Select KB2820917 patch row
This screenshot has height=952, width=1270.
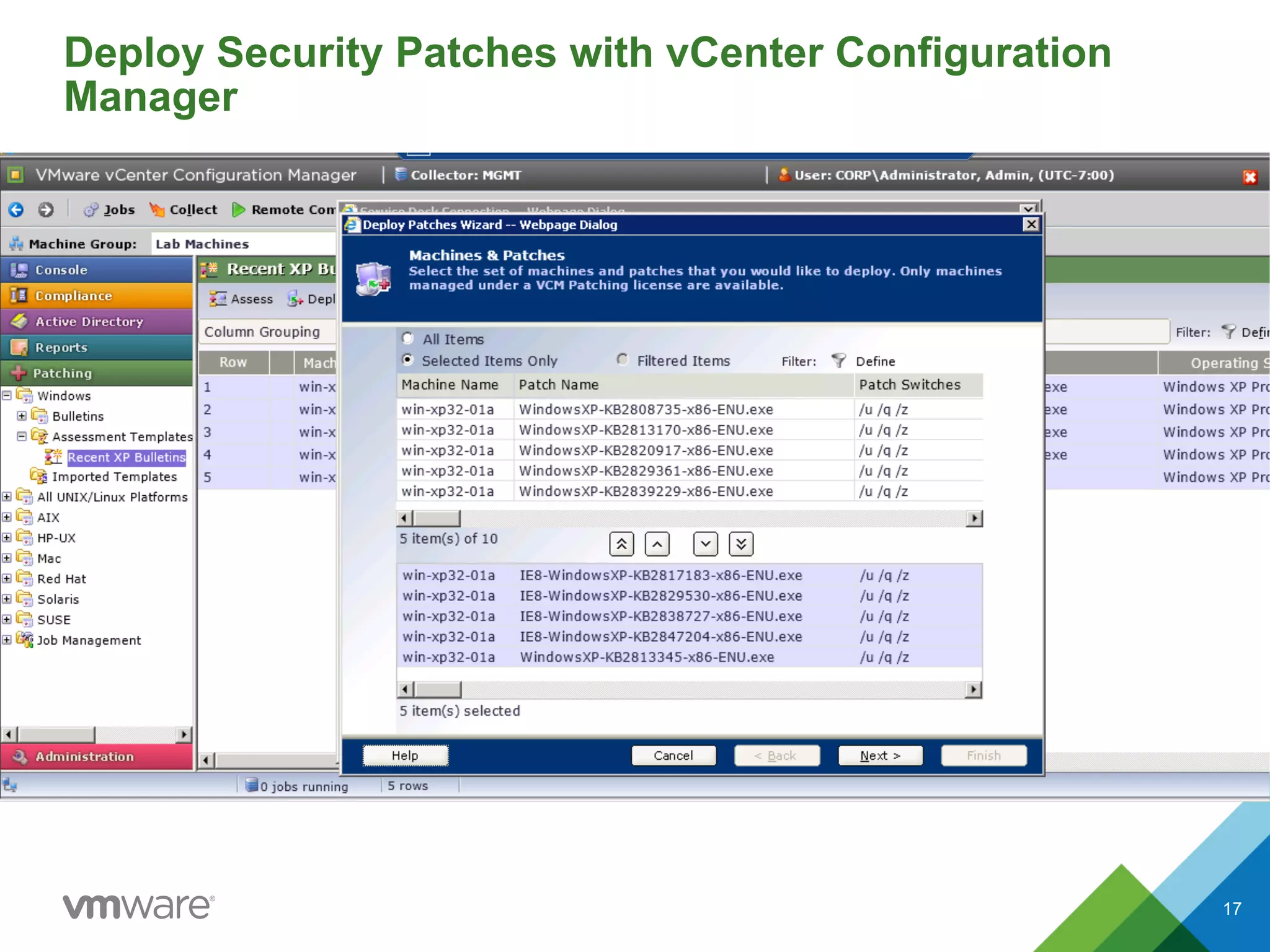click(x=690, y=451)
